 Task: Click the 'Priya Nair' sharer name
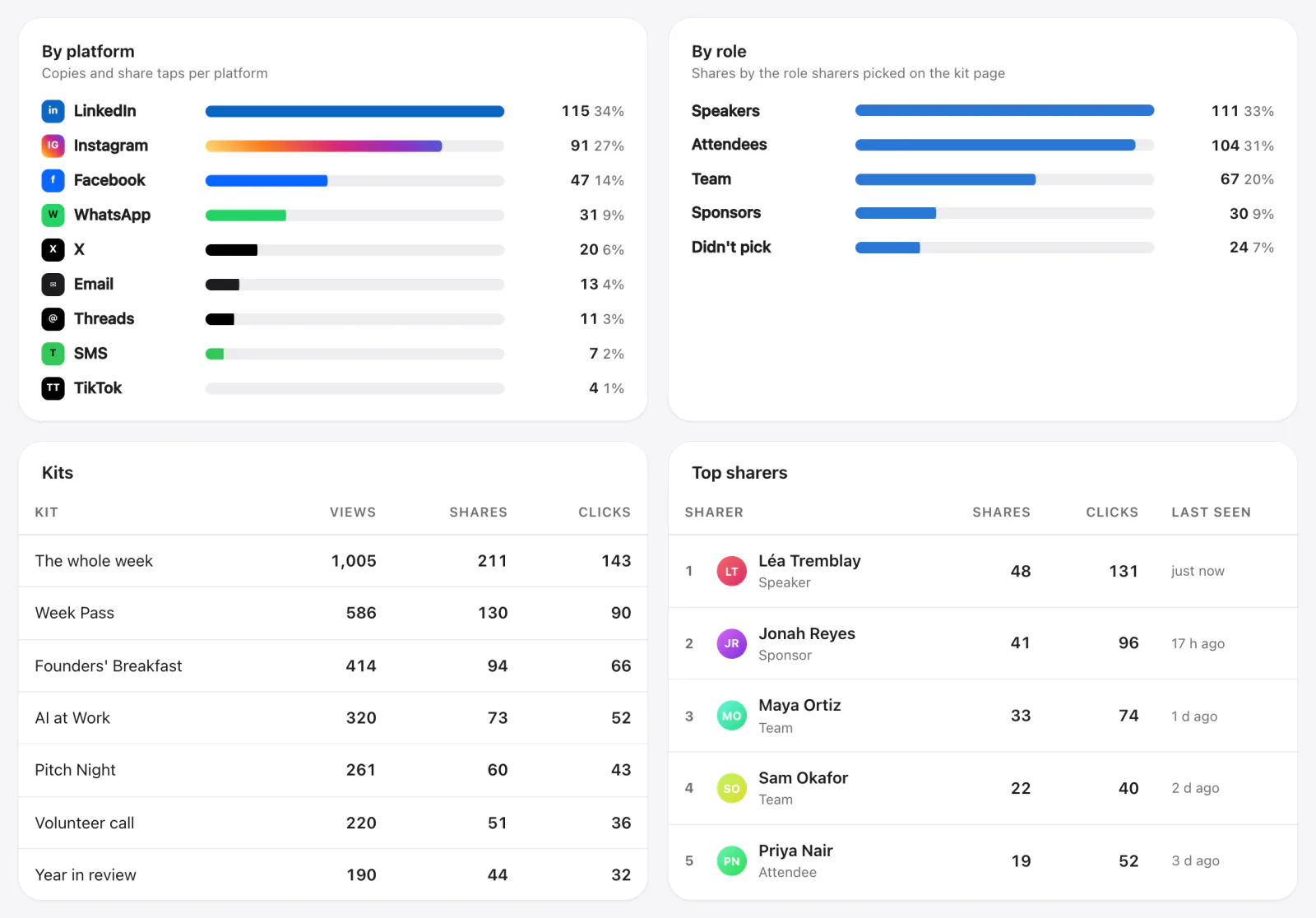[x=795, y=851]
